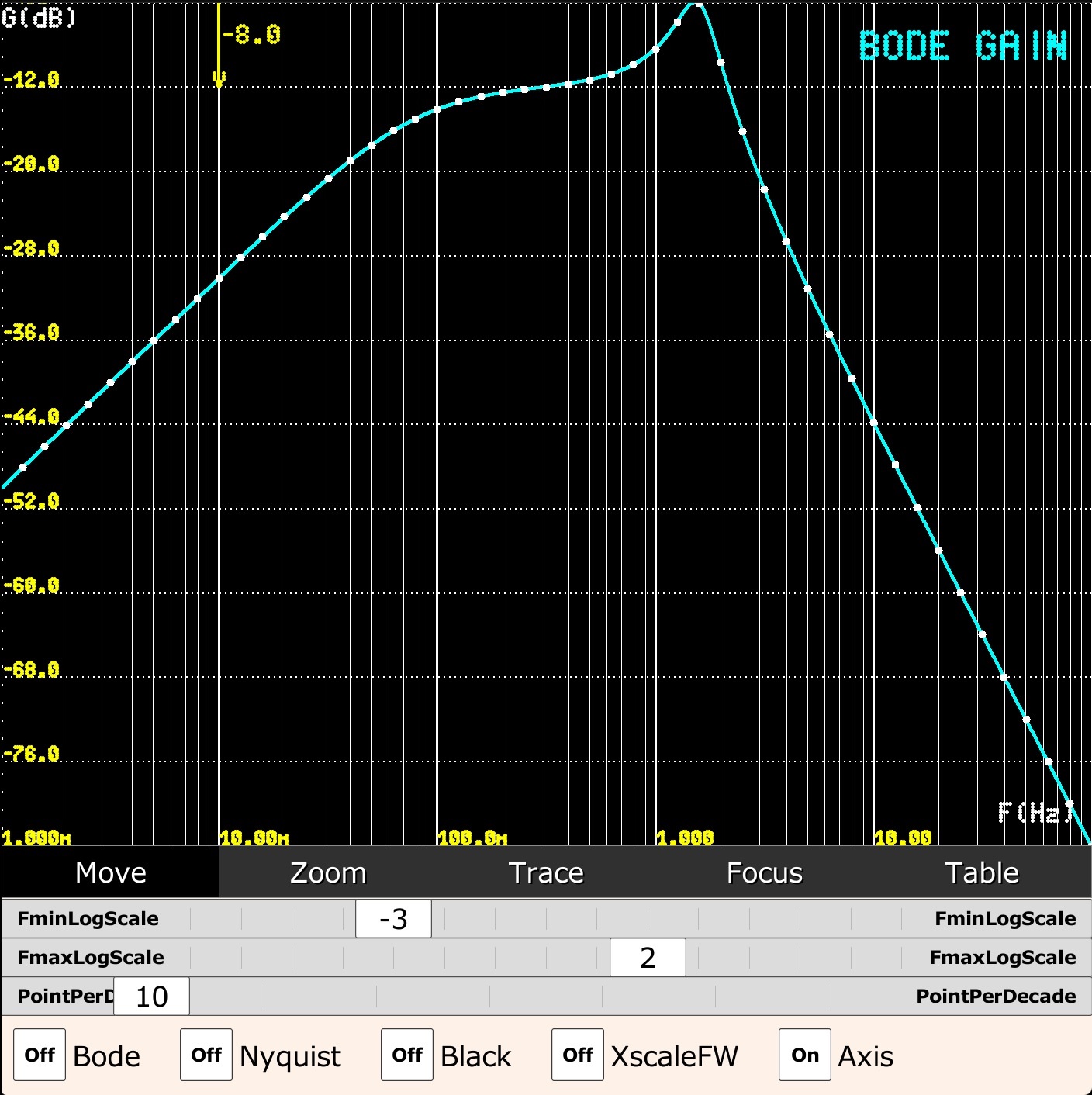Turn on the Black plot toggle

click(407, 1055)
